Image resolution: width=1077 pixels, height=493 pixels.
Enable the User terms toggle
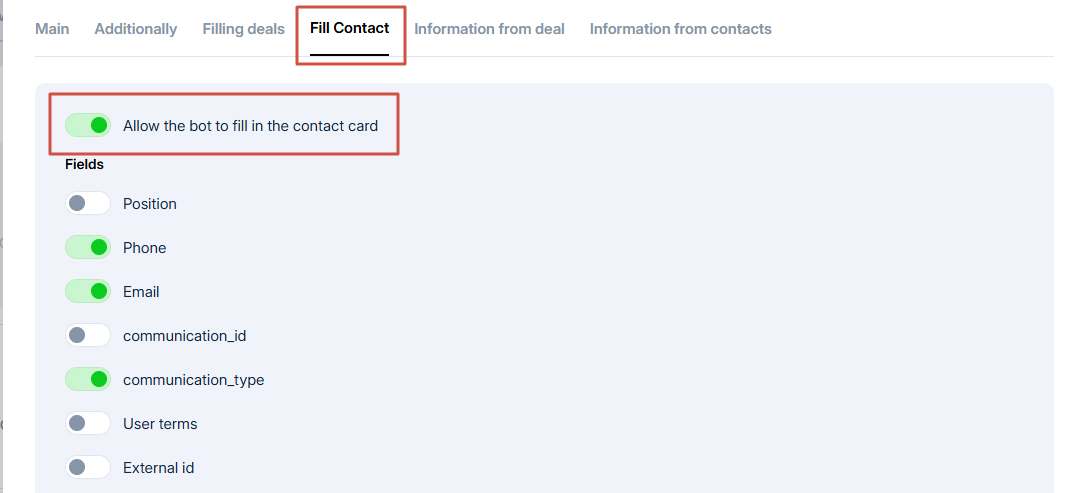click(88, 424)
